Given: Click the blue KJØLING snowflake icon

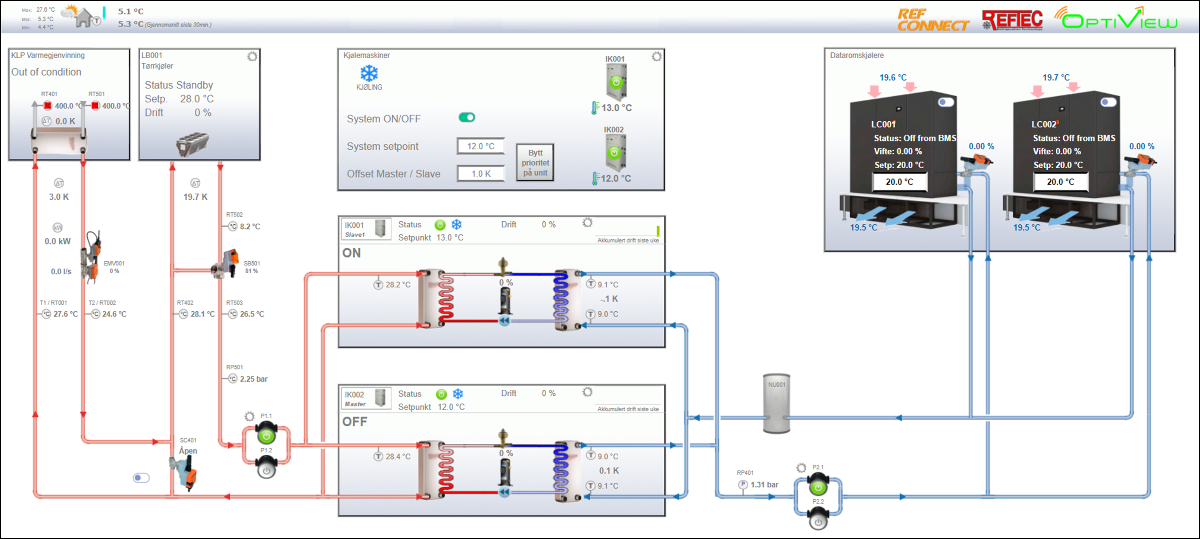Looking at the screenshot, I should click(369, 75).
